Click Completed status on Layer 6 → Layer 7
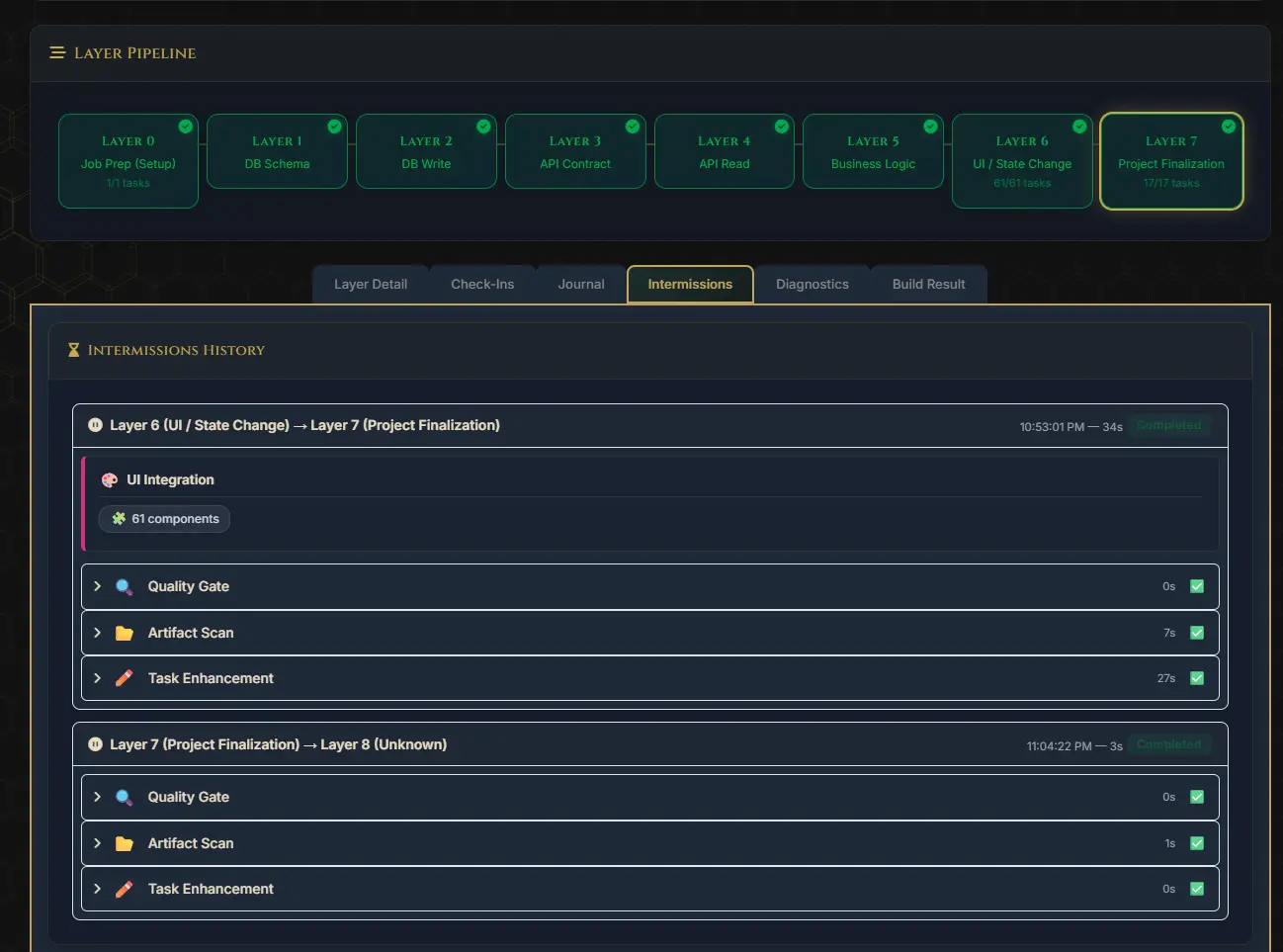This screenshot has height=952, width=1283. coord(1169,425)
